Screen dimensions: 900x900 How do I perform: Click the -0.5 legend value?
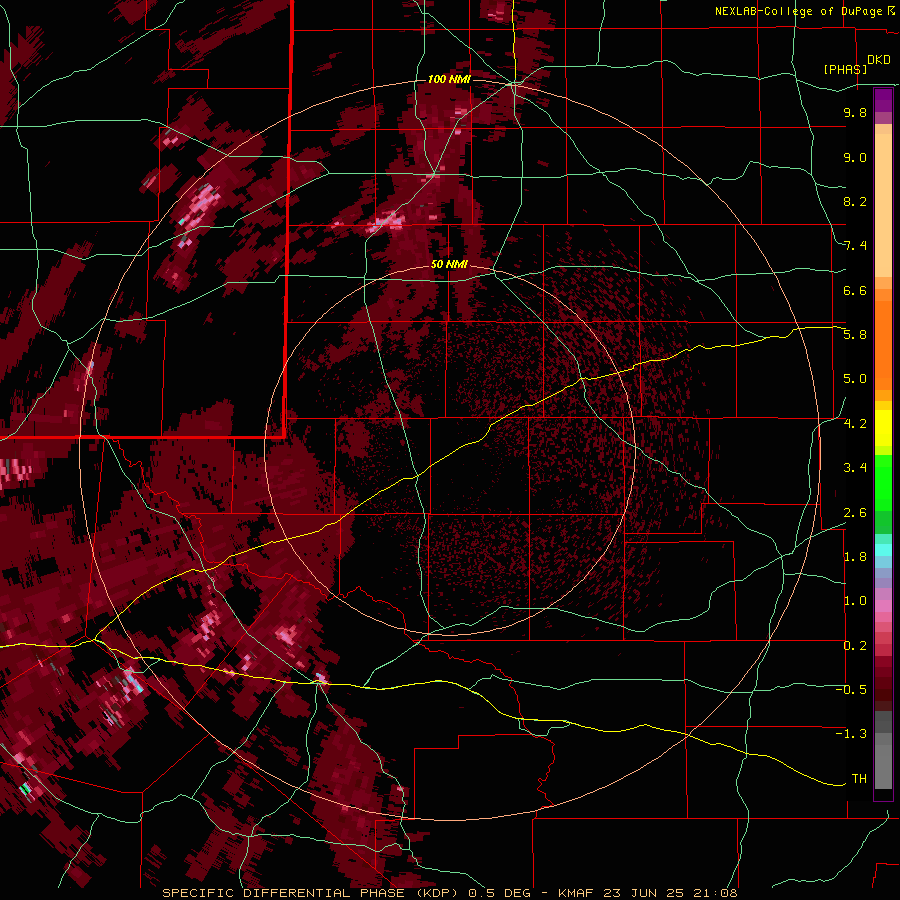[x=851, y=690]
